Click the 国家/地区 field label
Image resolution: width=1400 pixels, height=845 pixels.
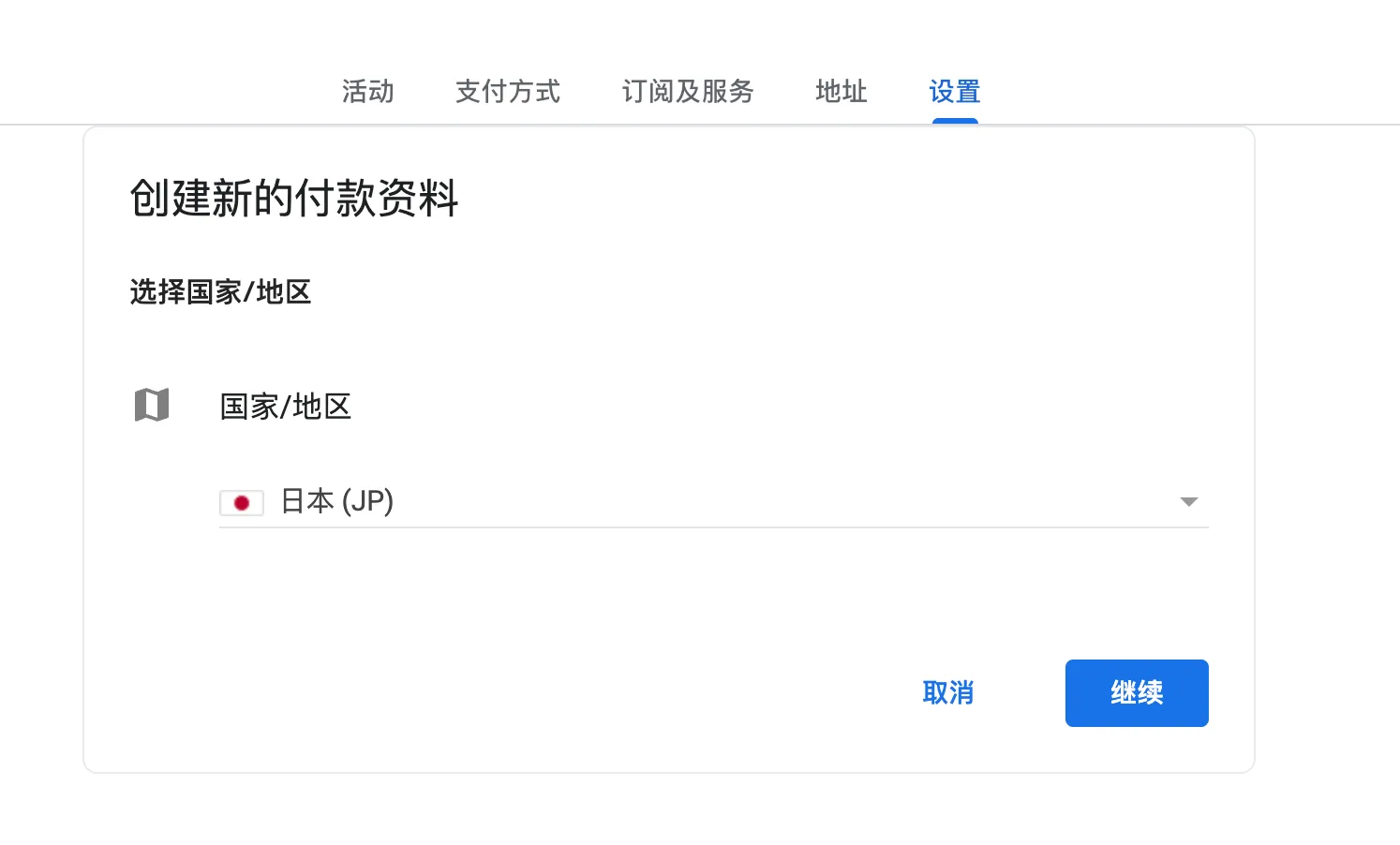(285, 407)
